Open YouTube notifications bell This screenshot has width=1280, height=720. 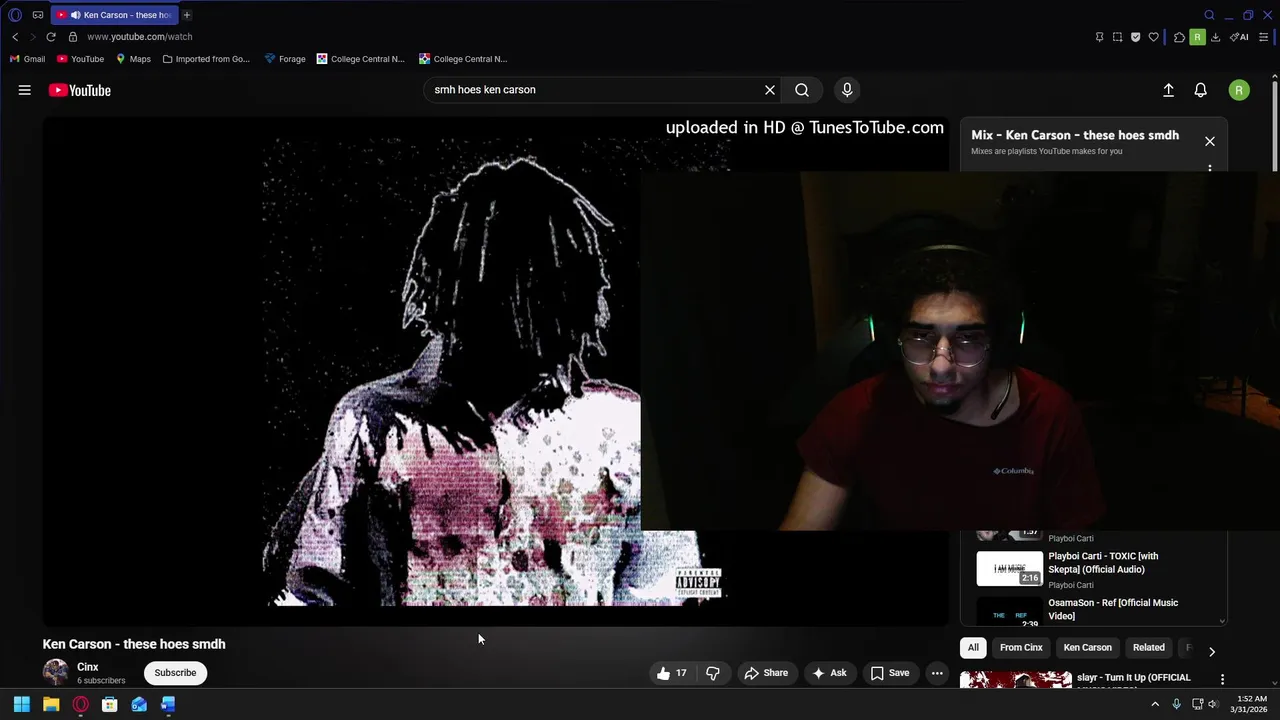click(x=1201, y=90)
